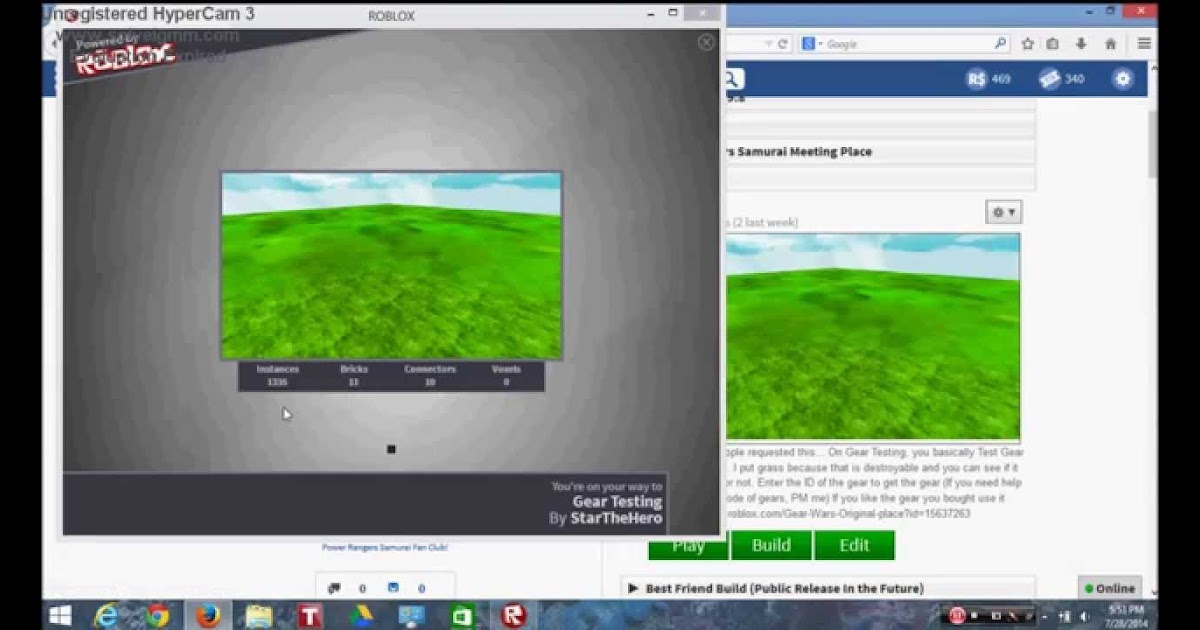Image resolution: width=1200 pixels, height=630 pixels.
Task: Switch to Firefox on the taskbar
Action: click(x=208, y=615)
